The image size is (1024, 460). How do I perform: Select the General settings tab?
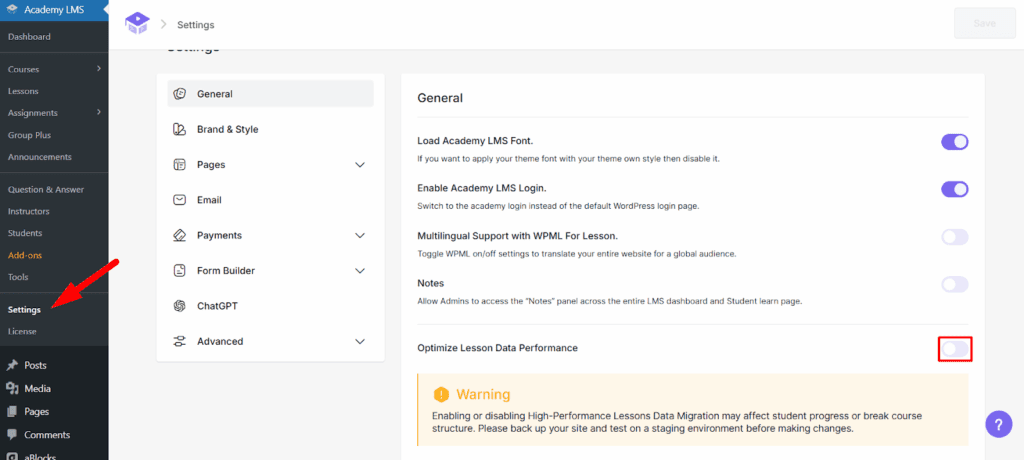point(271,93)
